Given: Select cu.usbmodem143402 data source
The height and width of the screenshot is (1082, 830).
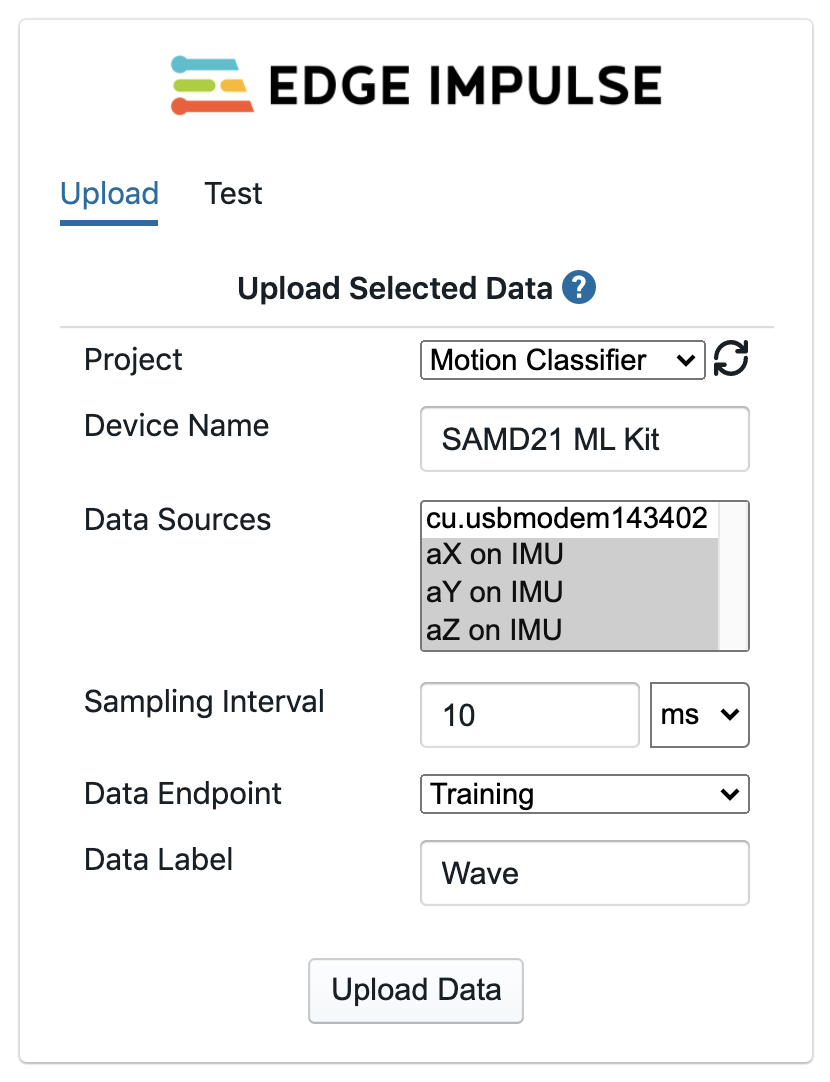Looking at the screenshot, I should click(568, 518).
